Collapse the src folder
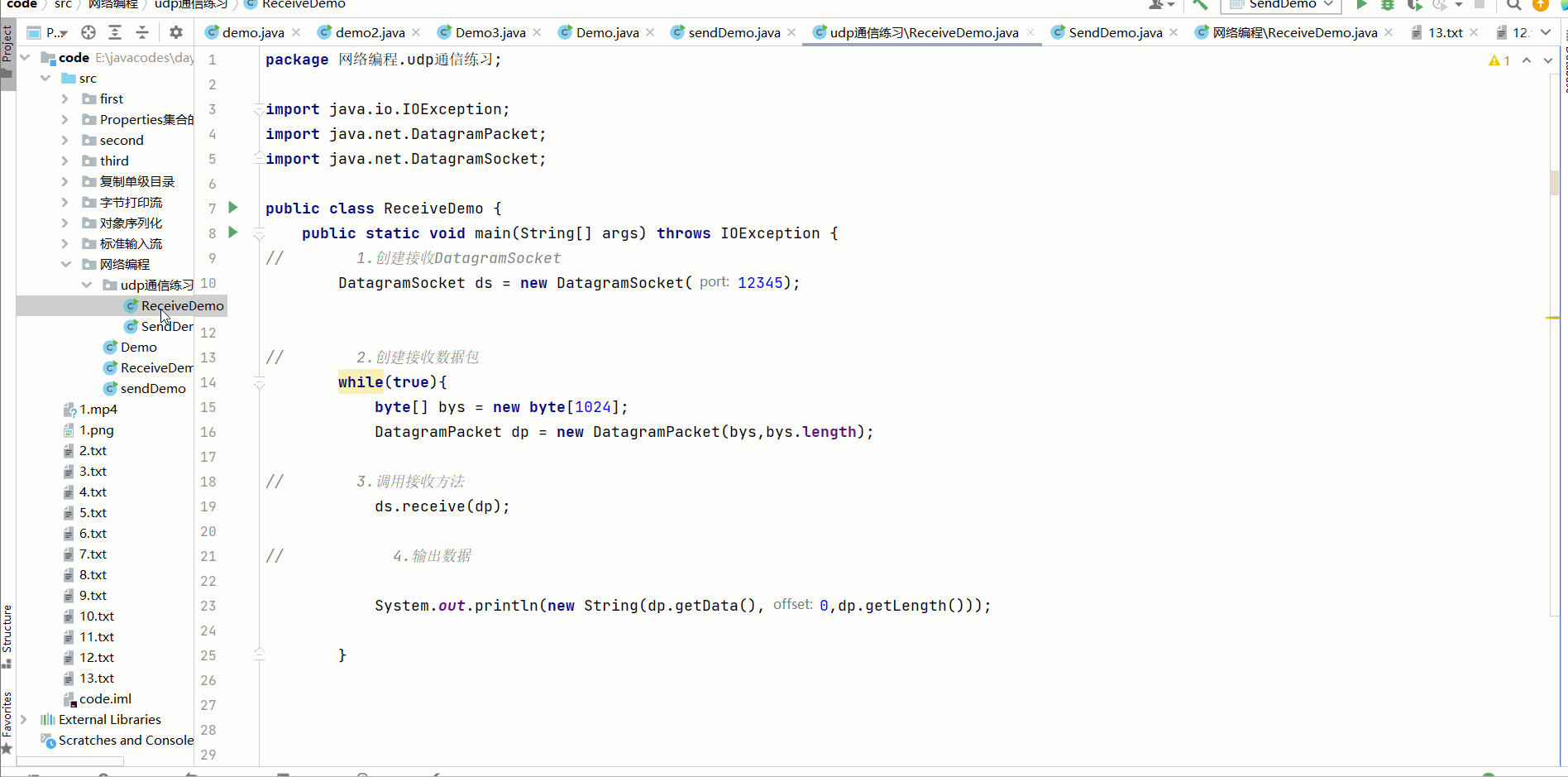This screenshot has height=777, width=1568. (45, 78)
